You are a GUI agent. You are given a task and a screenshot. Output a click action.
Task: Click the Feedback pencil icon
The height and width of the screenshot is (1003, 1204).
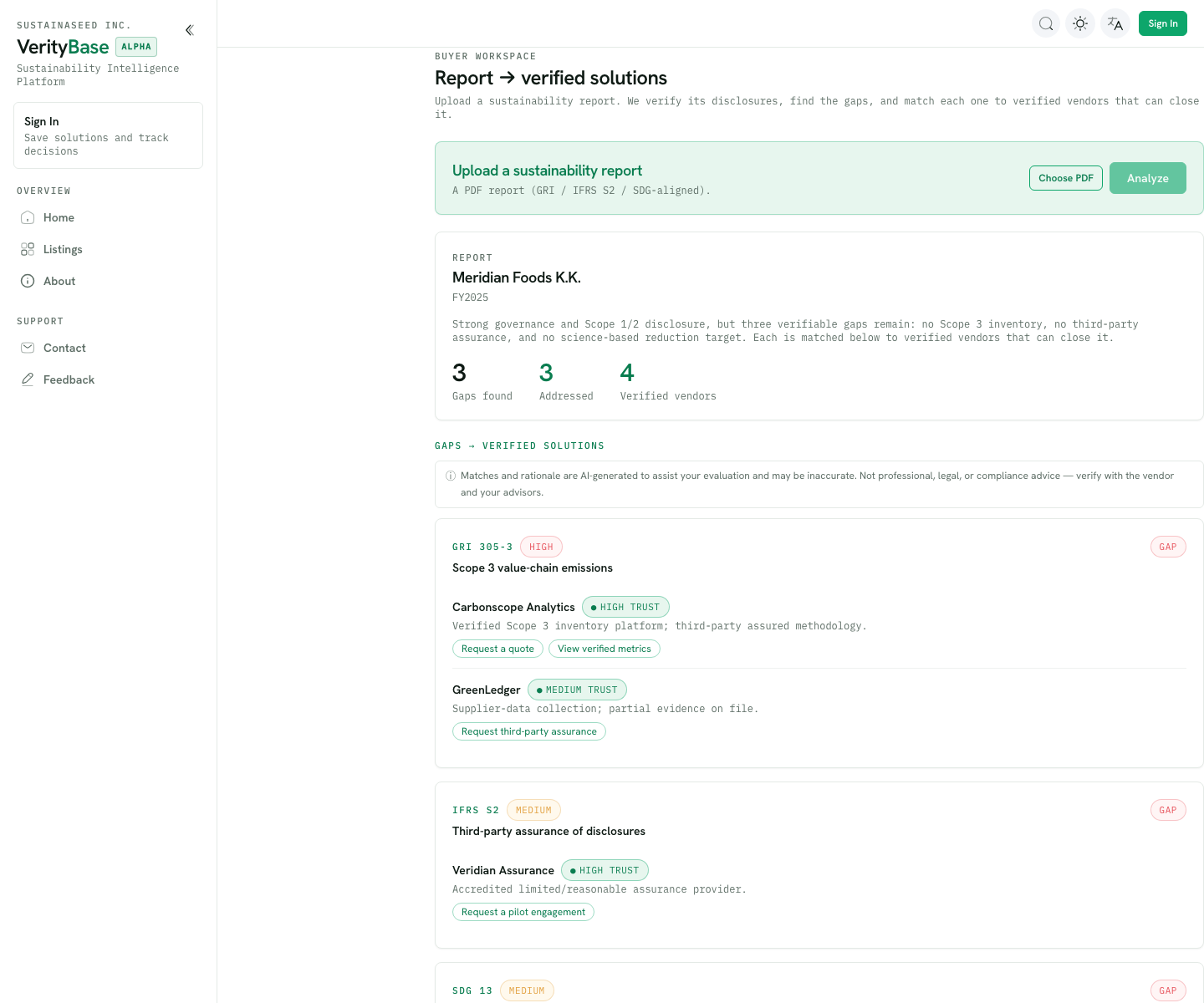[x=28, y=379]
